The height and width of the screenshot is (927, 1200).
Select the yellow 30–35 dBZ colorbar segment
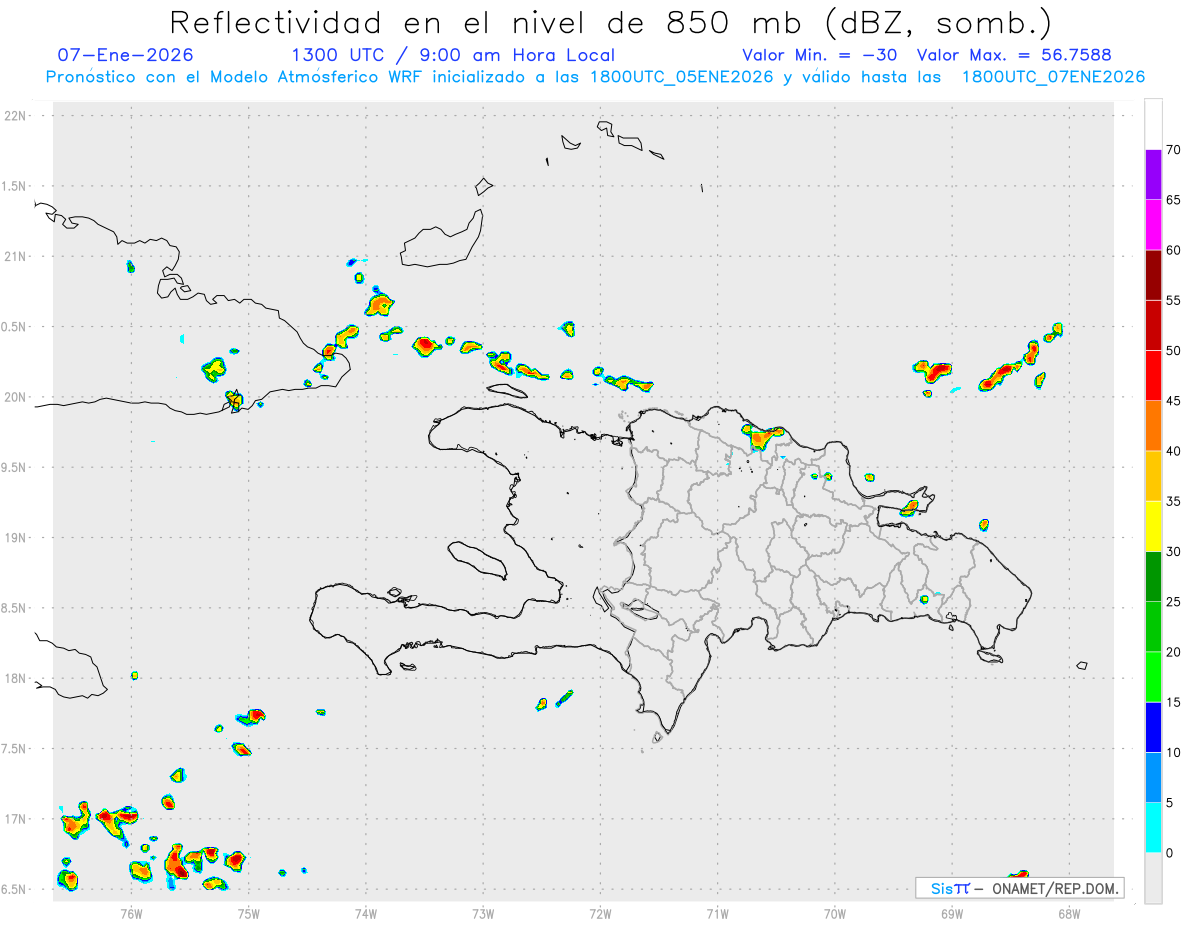(1153, 526)
